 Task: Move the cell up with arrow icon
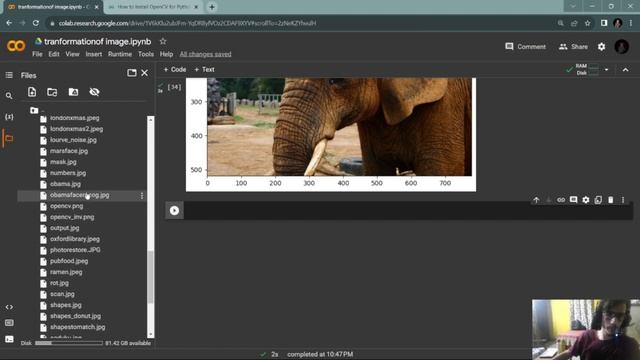536,200
